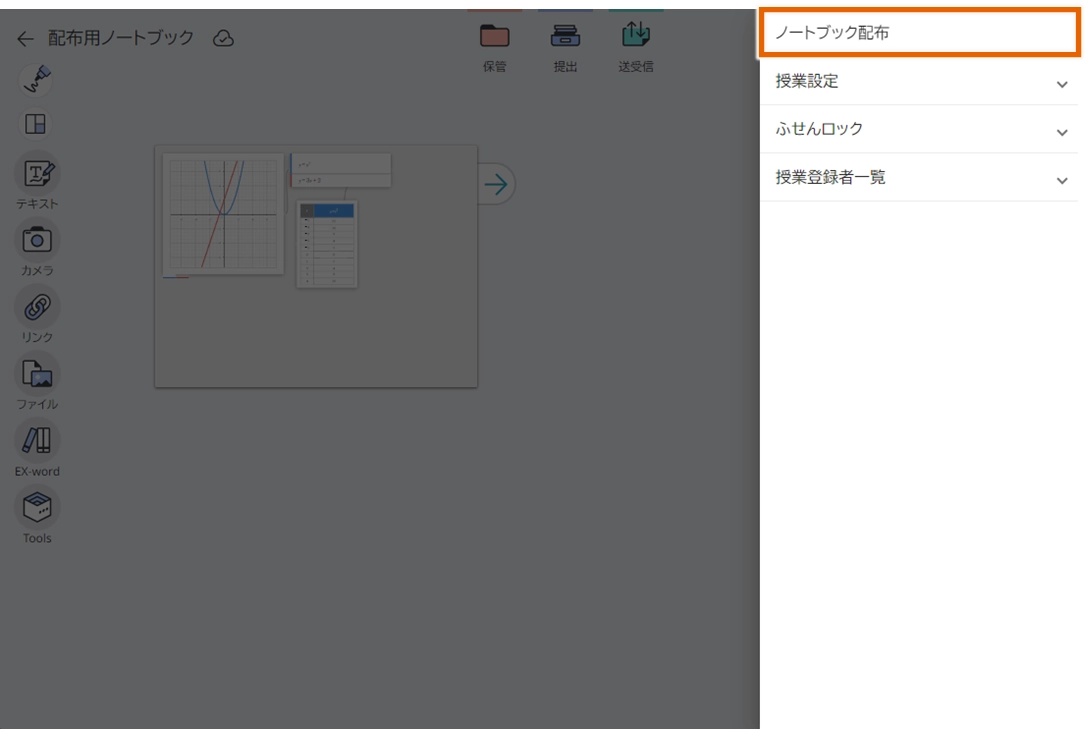The width and height of the screenshot is (1088, 729).
Task: Open the Tools box
Action: [37, 507]
